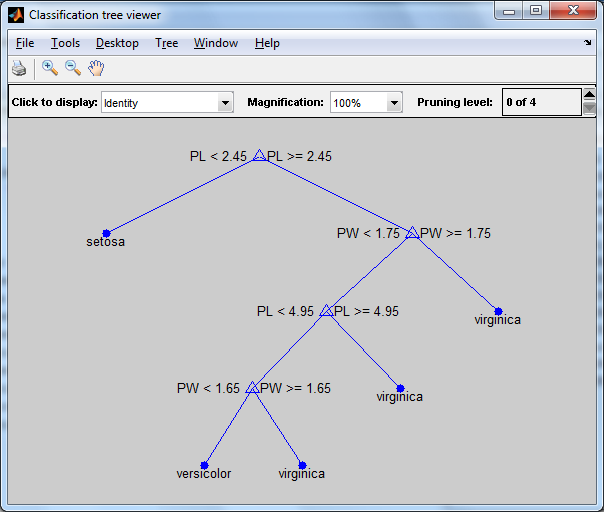Click the versicolor leaf node dot
The height and width of the screenshot is (512, 604).
tap(204, 465)
